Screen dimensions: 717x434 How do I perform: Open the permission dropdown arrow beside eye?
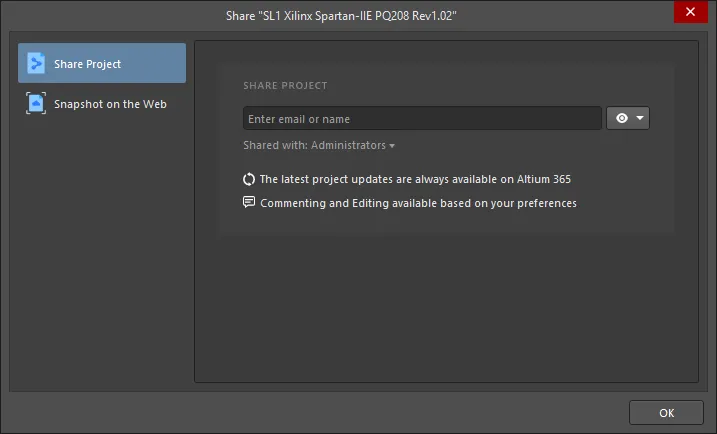[x=640, y=118]
